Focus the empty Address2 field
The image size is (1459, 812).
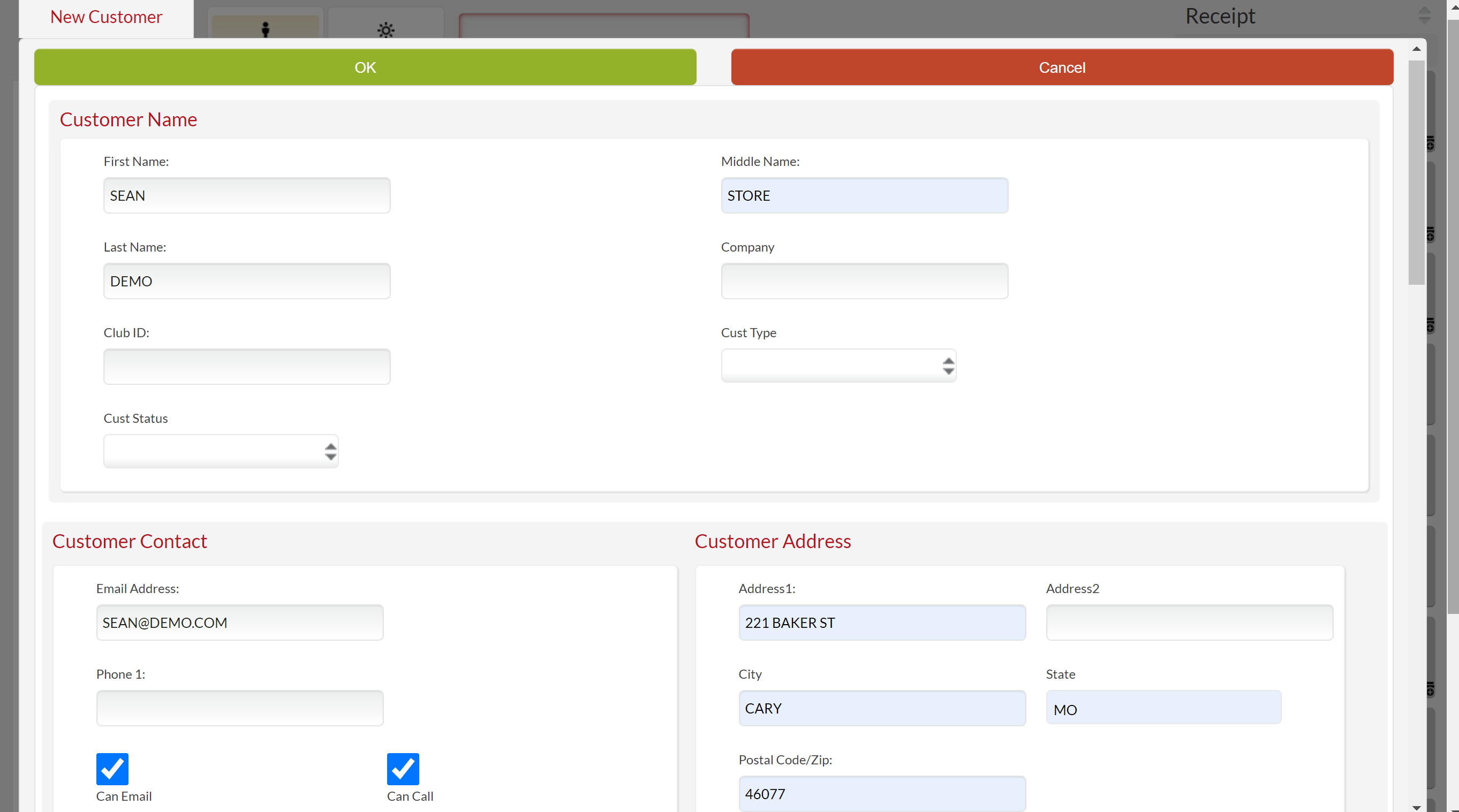click(x=1189, y=623)
